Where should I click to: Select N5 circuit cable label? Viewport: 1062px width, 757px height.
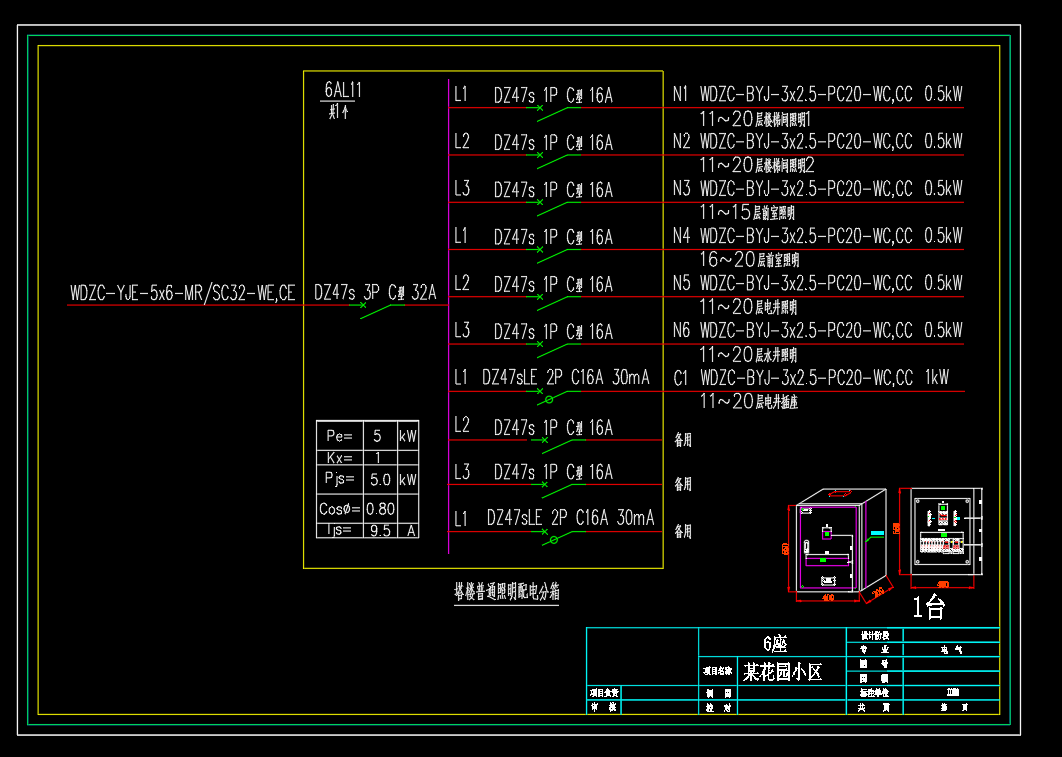click(817, 283)
